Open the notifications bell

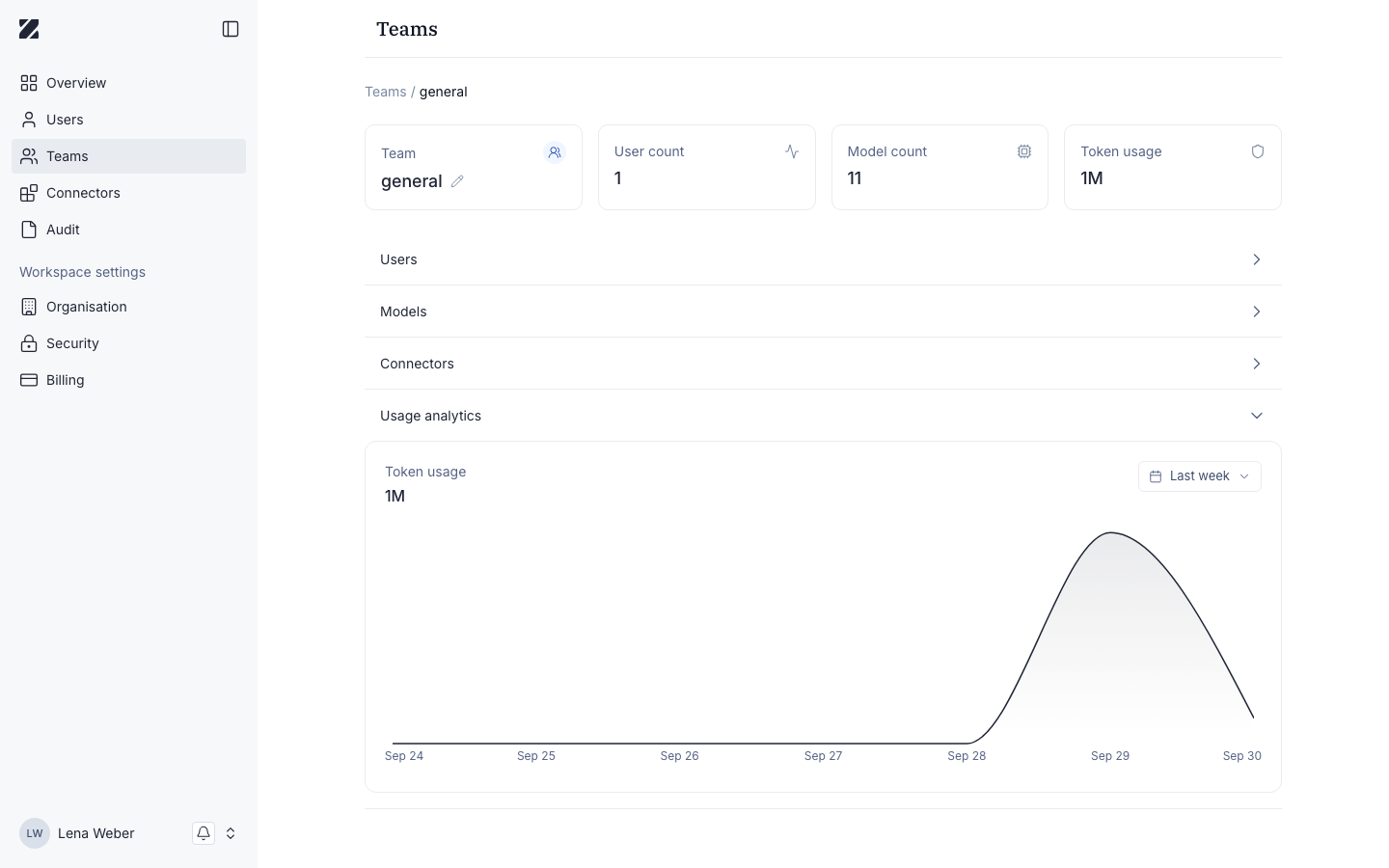click(204, 833)
